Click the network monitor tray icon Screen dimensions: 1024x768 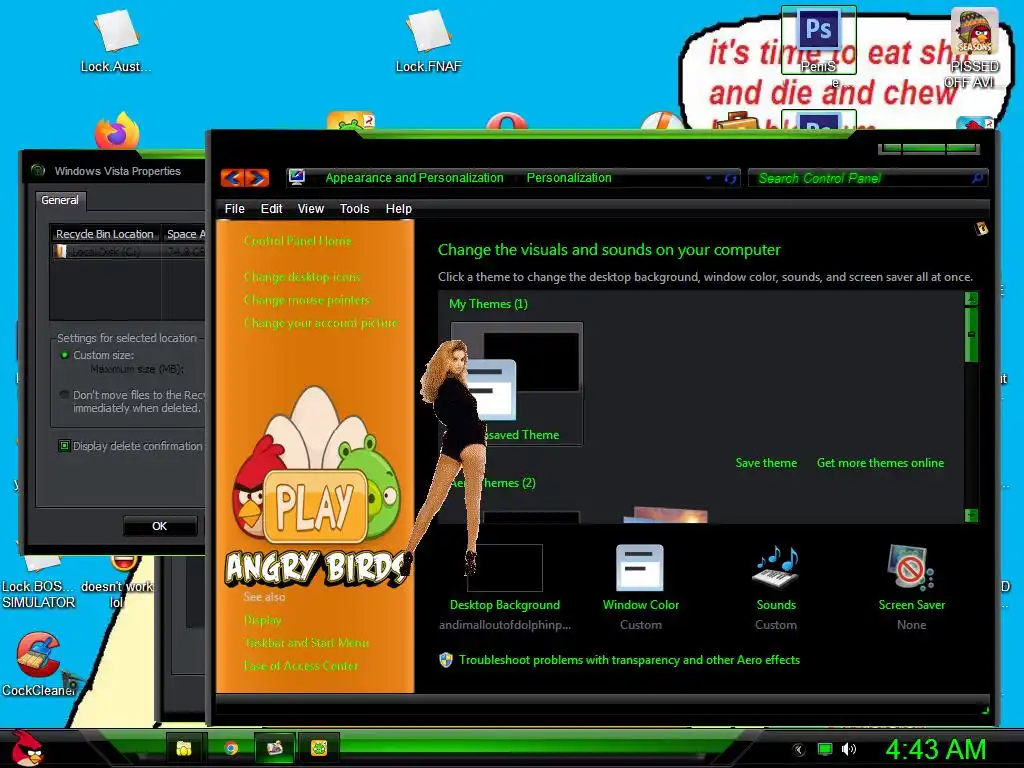click(825, 749)
